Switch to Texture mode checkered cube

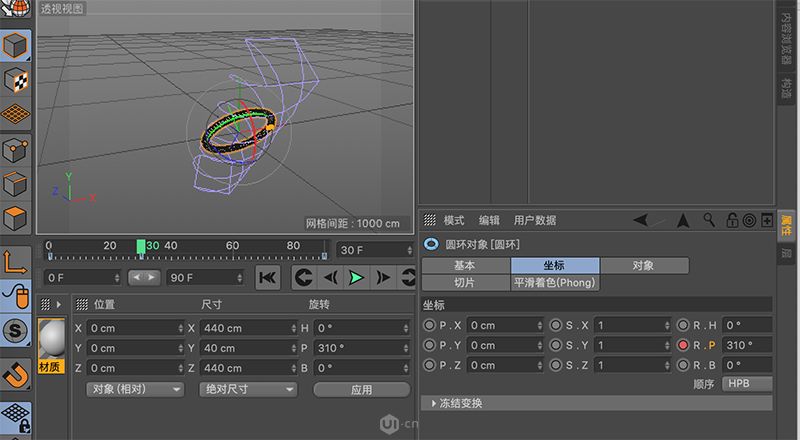point(16,79)
